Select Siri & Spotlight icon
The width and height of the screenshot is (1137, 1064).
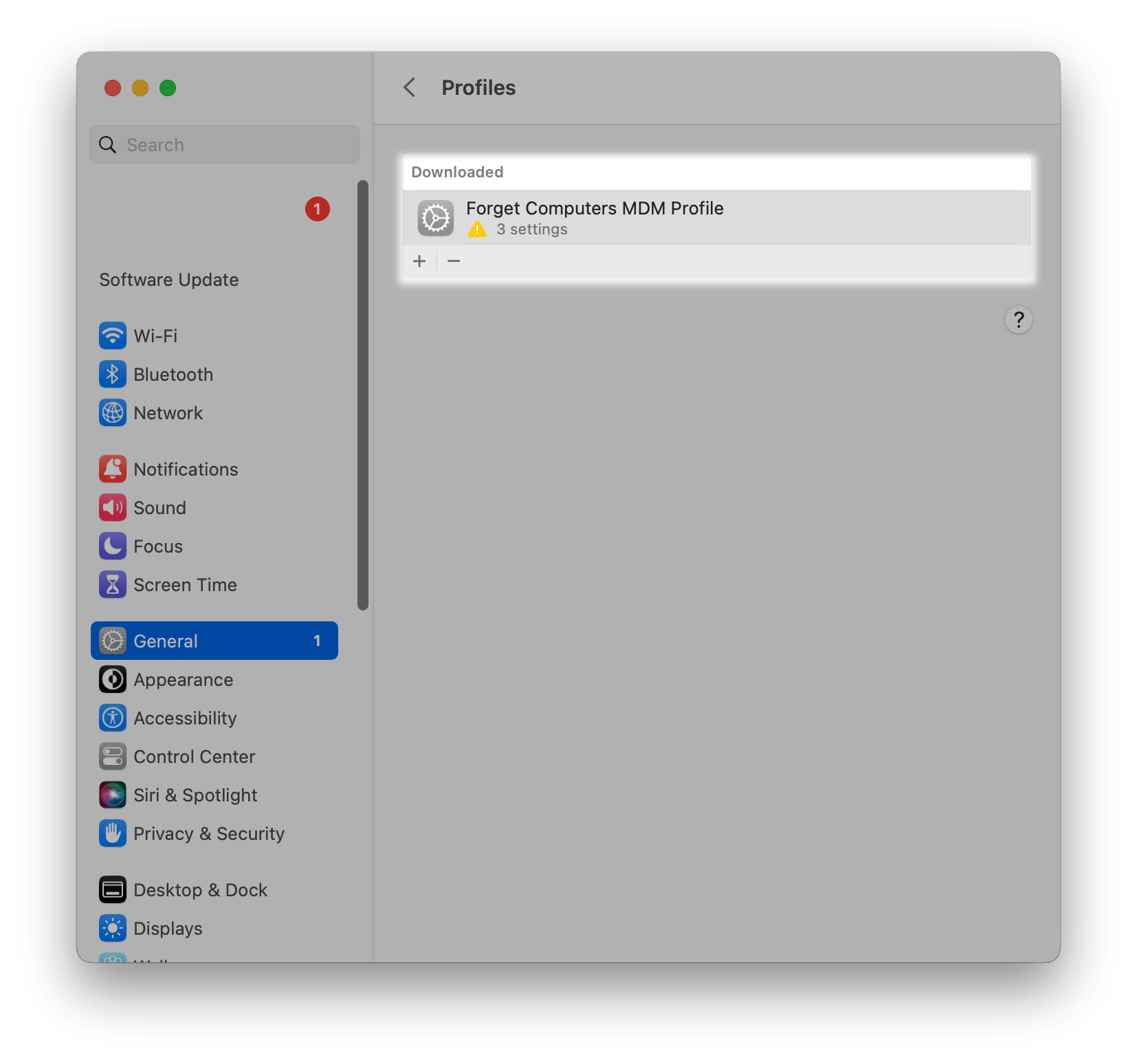pyautogui.click(x=113, y=795)
